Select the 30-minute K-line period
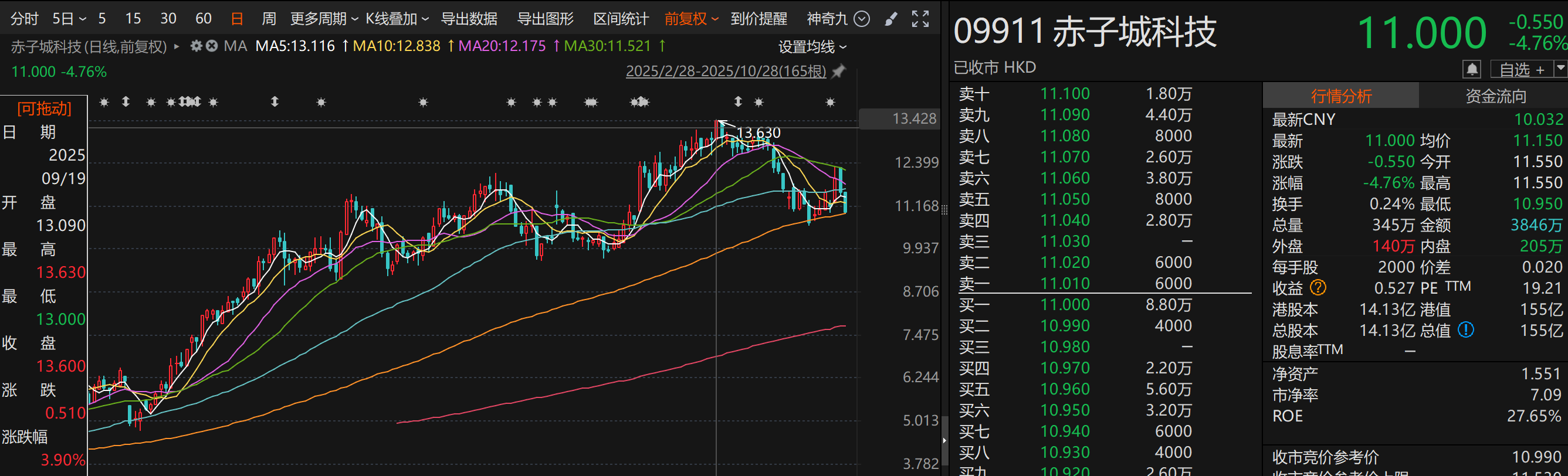Viewport: 1568px width, 476px height. [168, 19]
